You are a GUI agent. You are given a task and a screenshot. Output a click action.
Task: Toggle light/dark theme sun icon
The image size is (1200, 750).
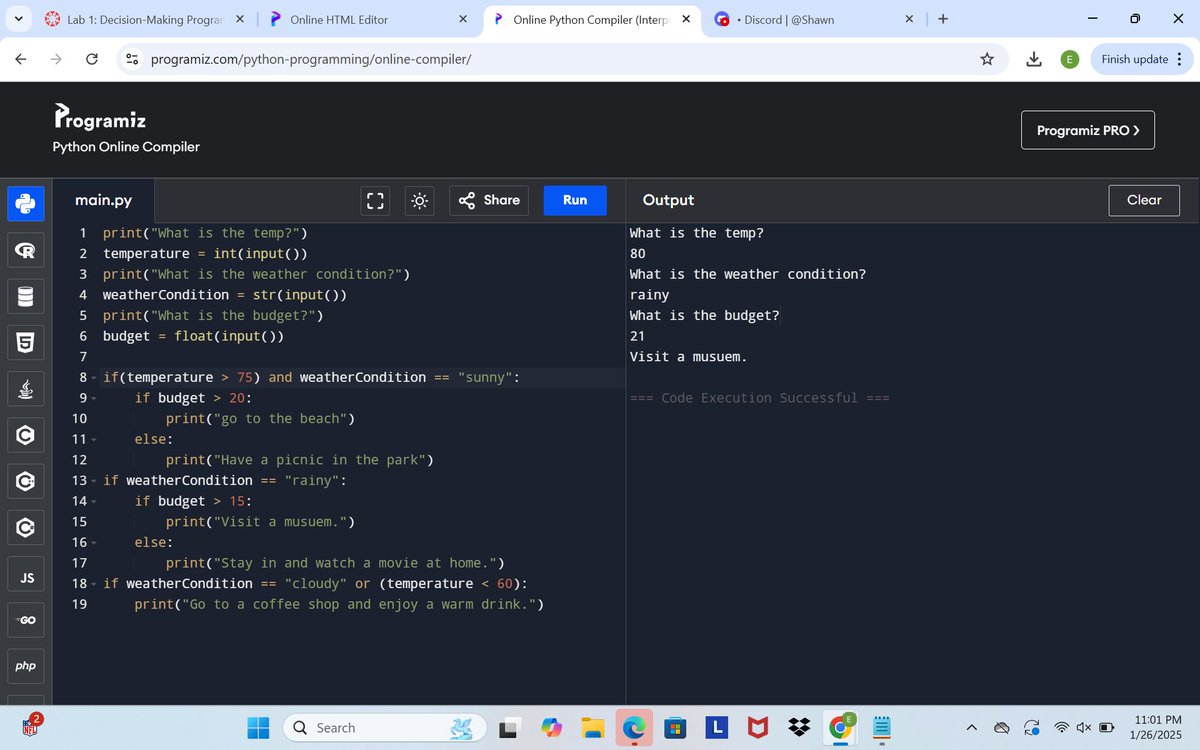(419, 201)
